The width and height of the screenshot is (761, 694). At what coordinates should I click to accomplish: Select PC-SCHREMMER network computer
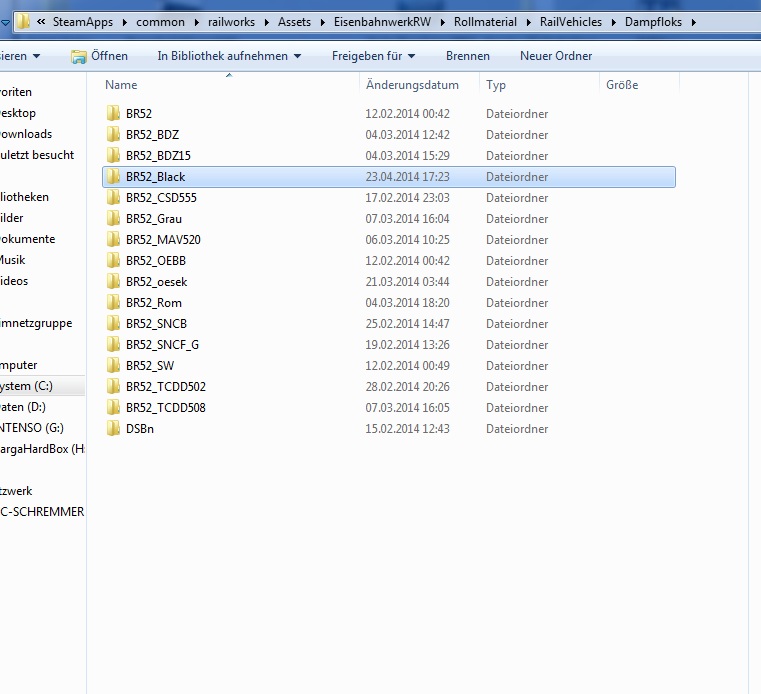coord(42,512)
